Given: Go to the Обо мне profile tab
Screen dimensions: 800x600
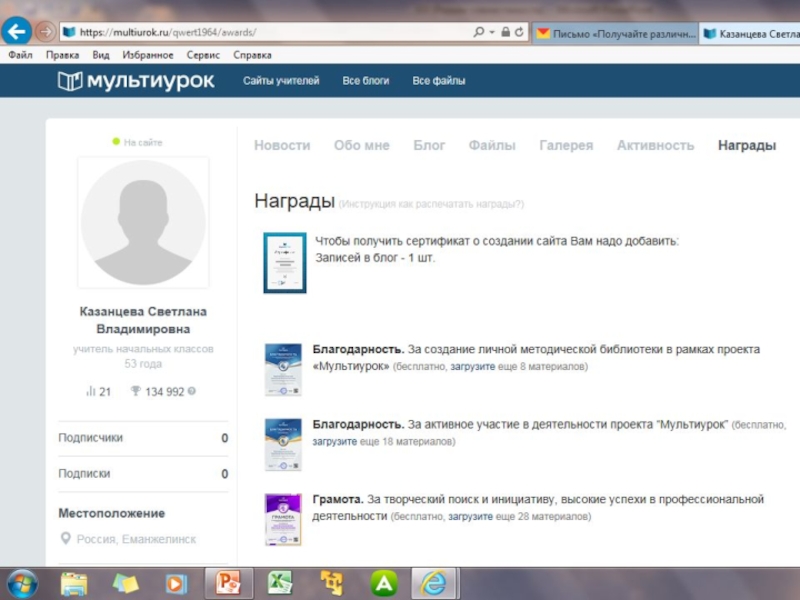Looking at the screenshot, I should tap(362, 145).
